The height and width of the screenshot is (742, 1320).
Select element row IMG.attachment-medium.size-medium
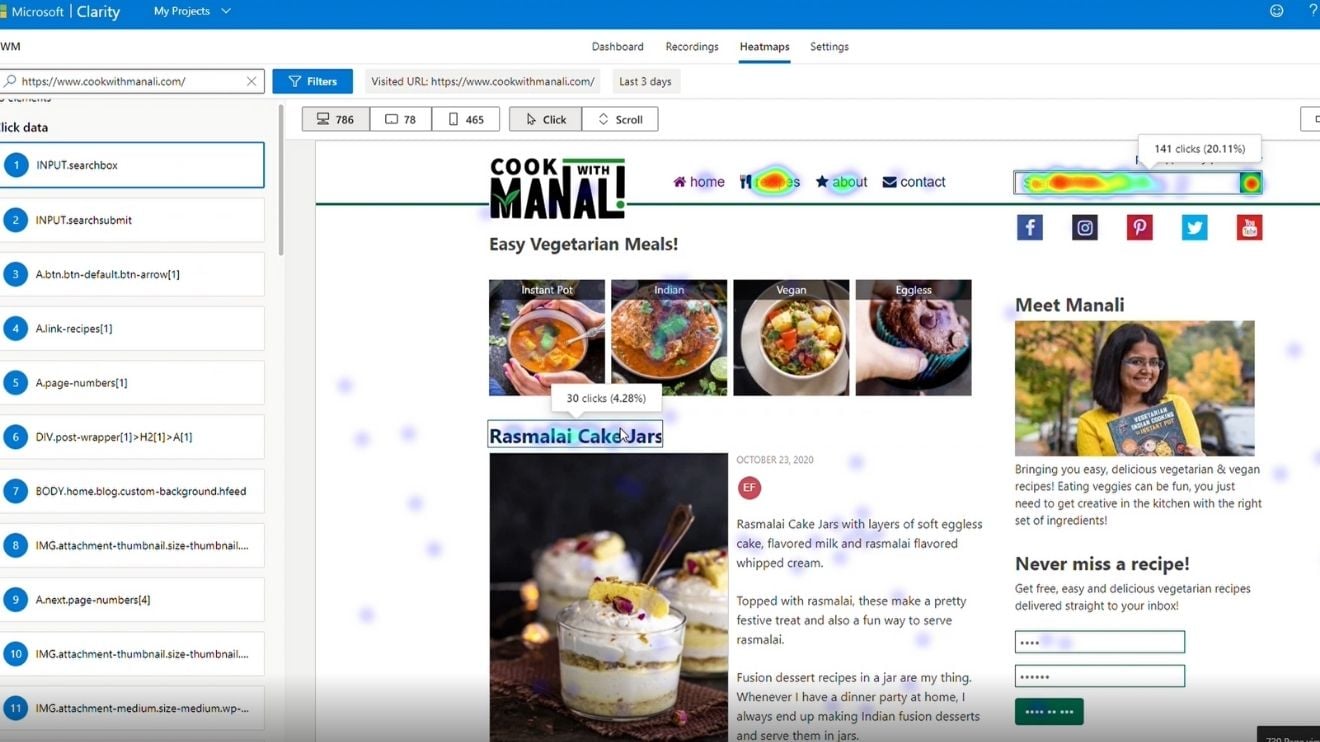click(x=132, y=708)
